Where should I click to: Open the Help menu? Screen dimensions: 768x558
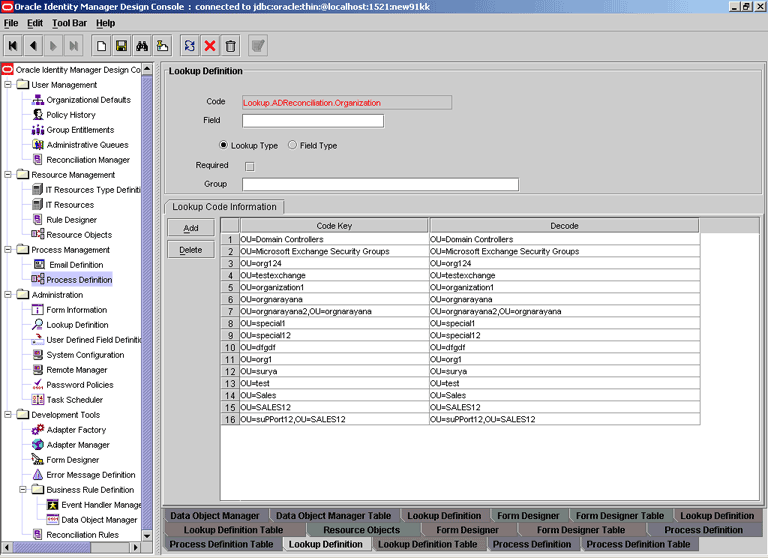pyautogui.click(x=105, y=23)
